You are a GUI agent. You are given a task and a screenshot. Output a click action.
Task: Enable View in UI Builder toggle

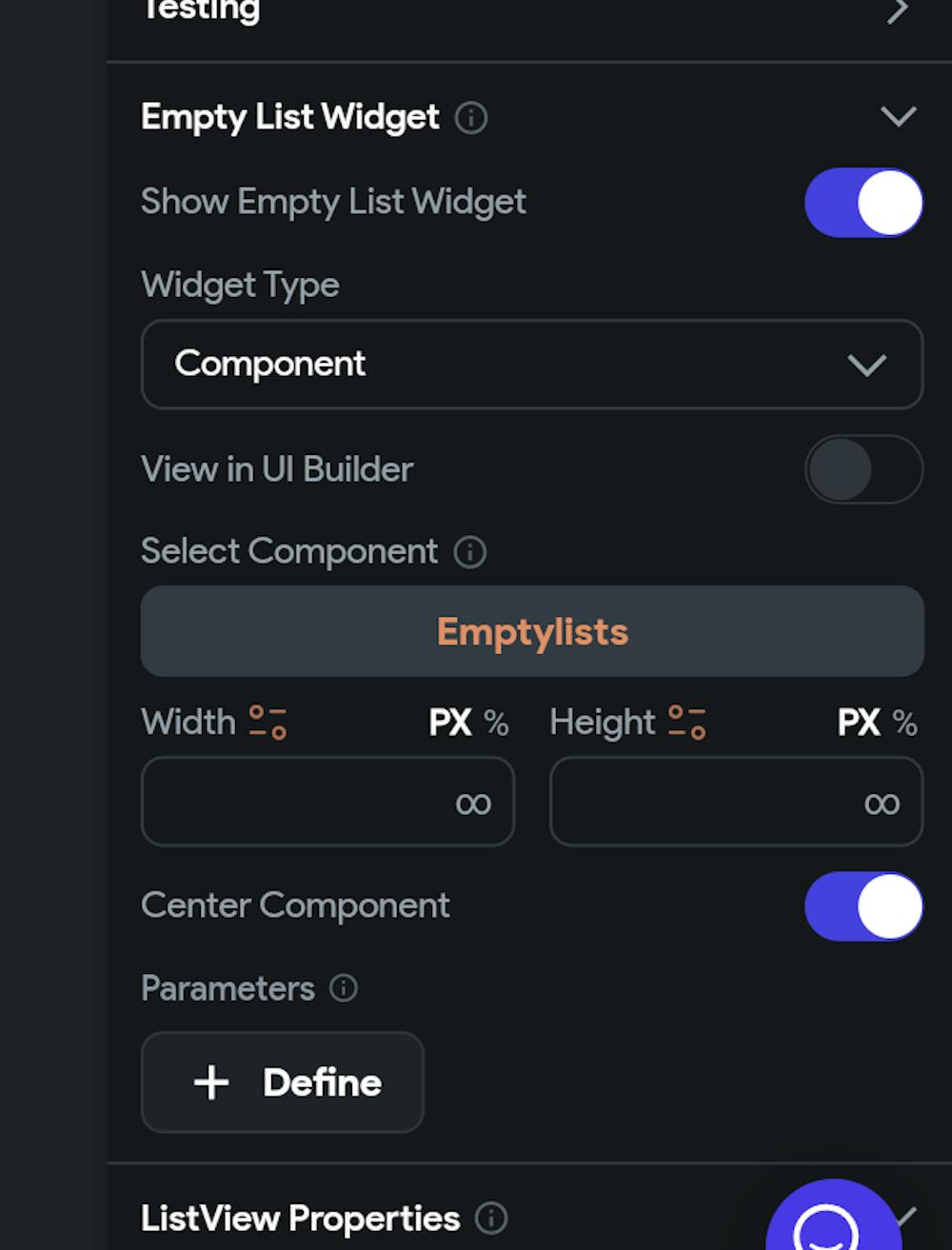(x=863, y=469)
